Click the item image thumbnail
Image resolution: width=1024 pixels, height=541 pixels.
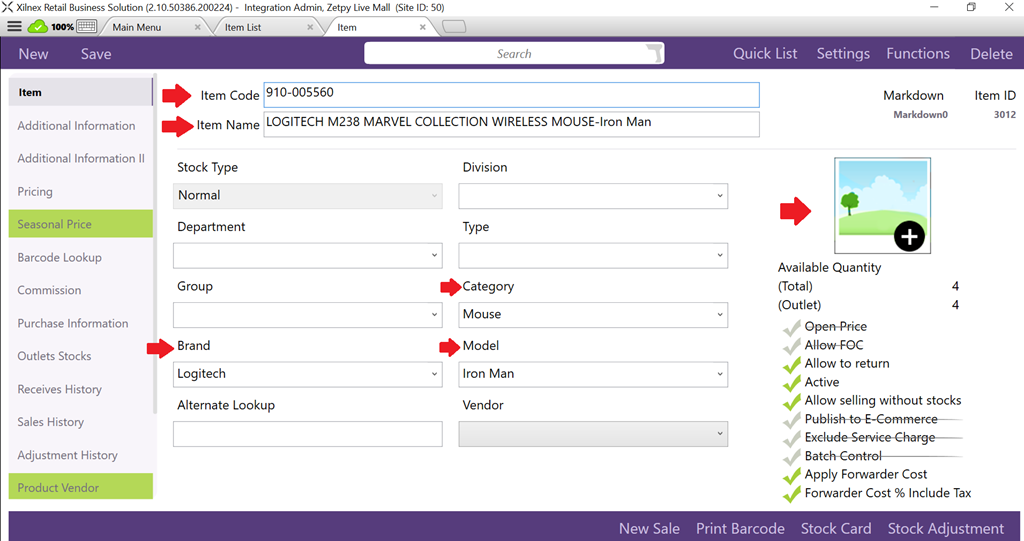pyautogui.click(x=882, y=205)
